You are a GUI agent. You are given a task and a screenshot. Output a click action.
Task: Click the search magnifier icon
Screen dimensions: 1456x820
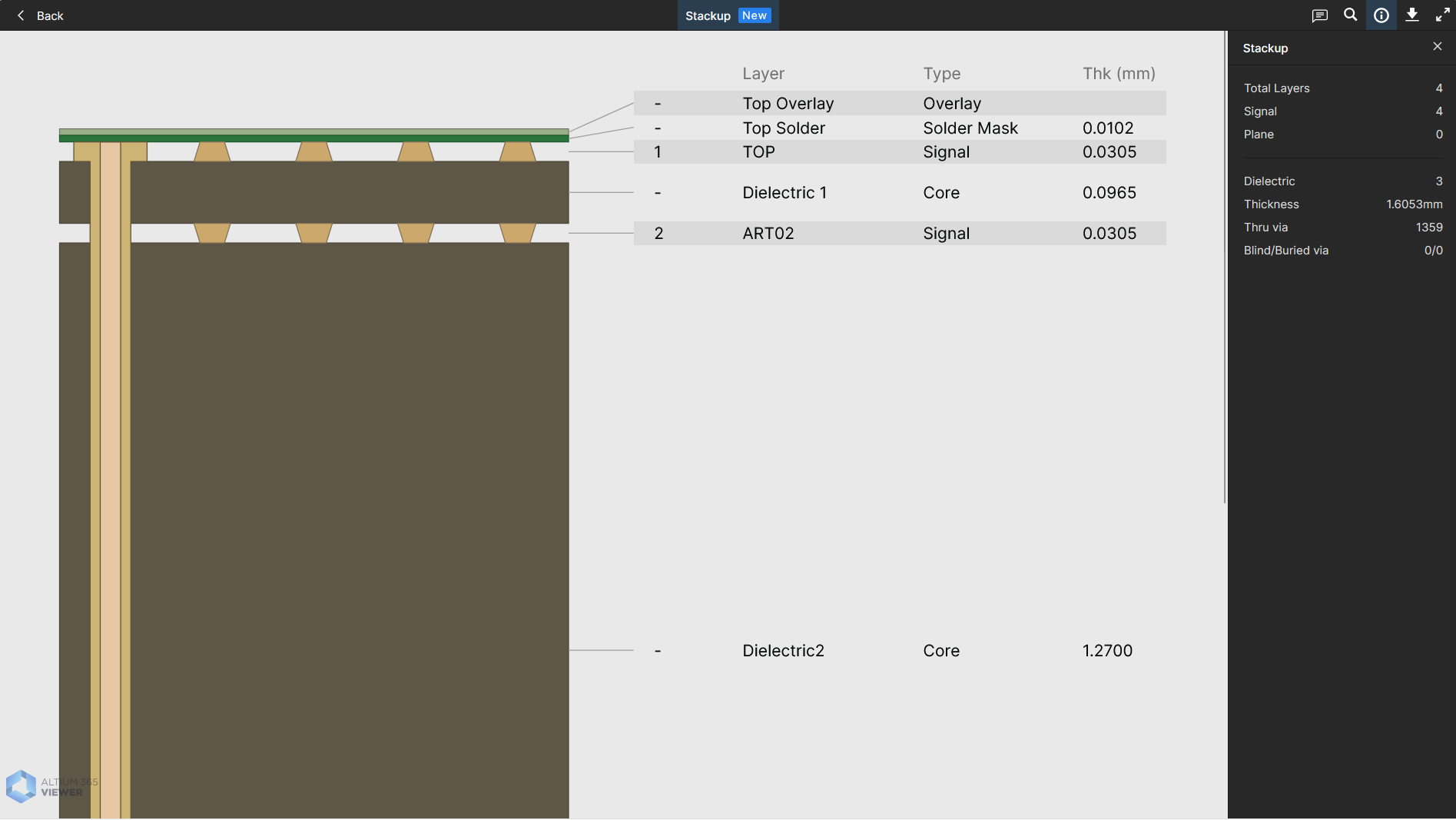1350,15
